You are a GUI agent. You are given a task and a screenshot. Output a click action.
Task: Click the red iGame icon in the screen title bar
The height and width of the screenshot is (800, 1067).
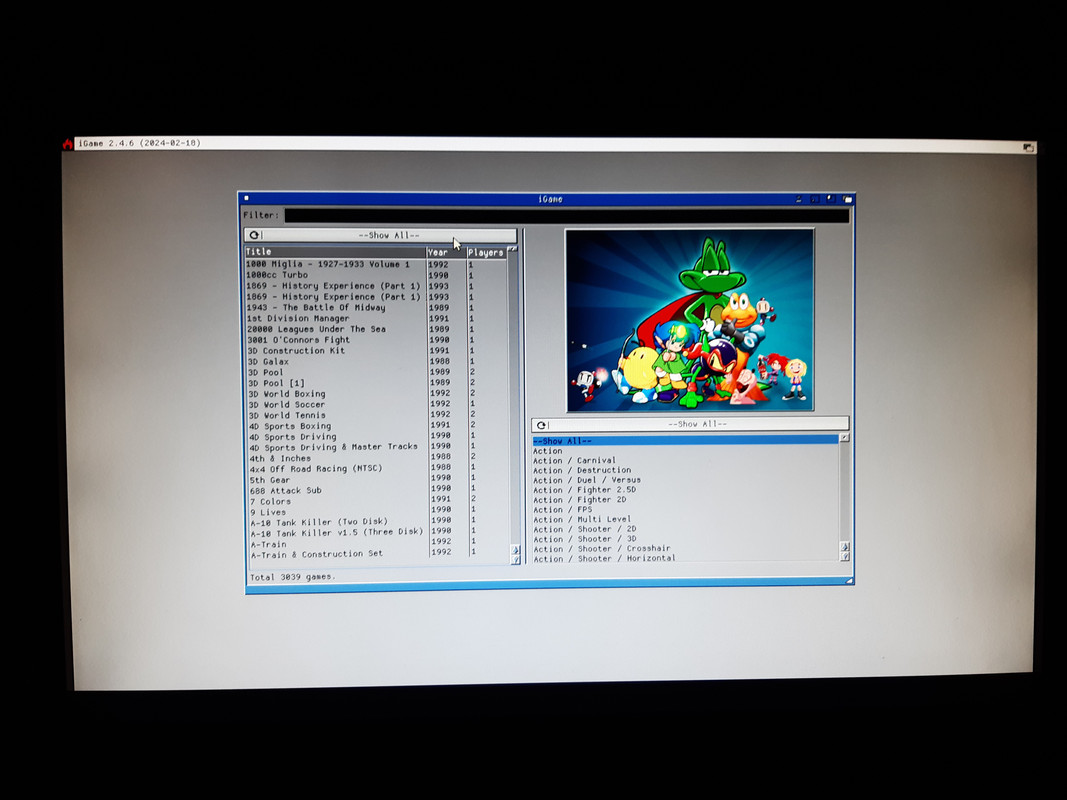pos(67,144)
